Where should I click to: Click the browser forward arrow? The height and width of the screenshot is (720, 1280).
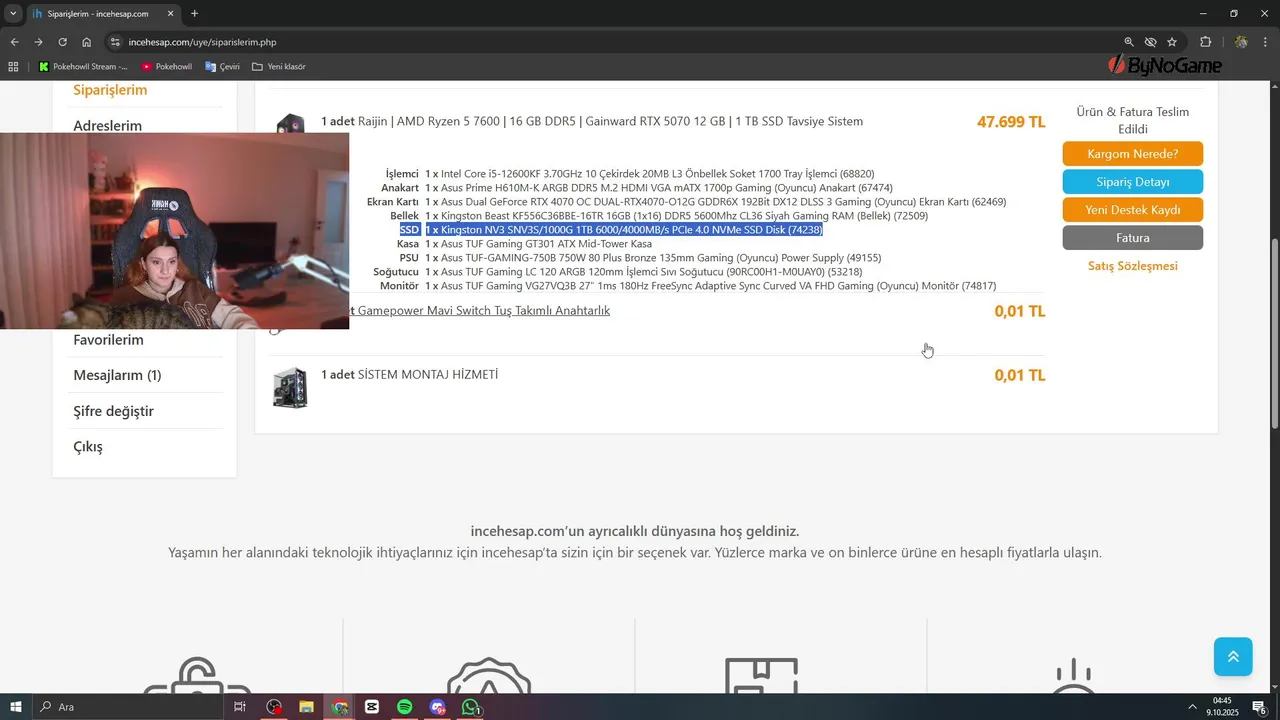[38, 42]
